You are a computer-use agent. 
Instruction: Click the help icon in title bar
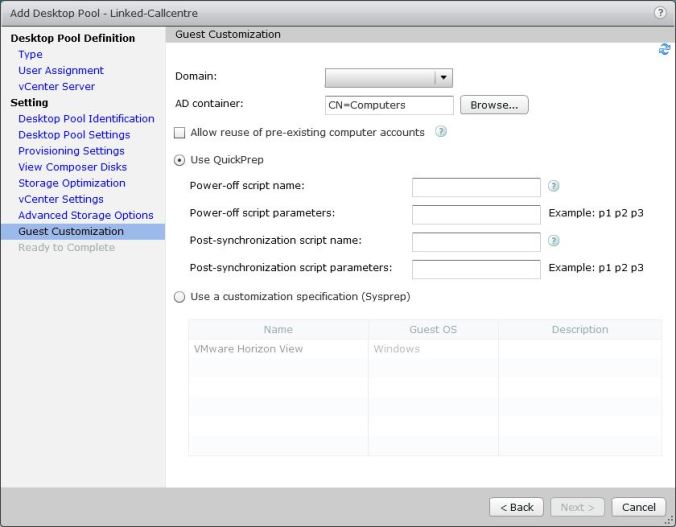660,12
